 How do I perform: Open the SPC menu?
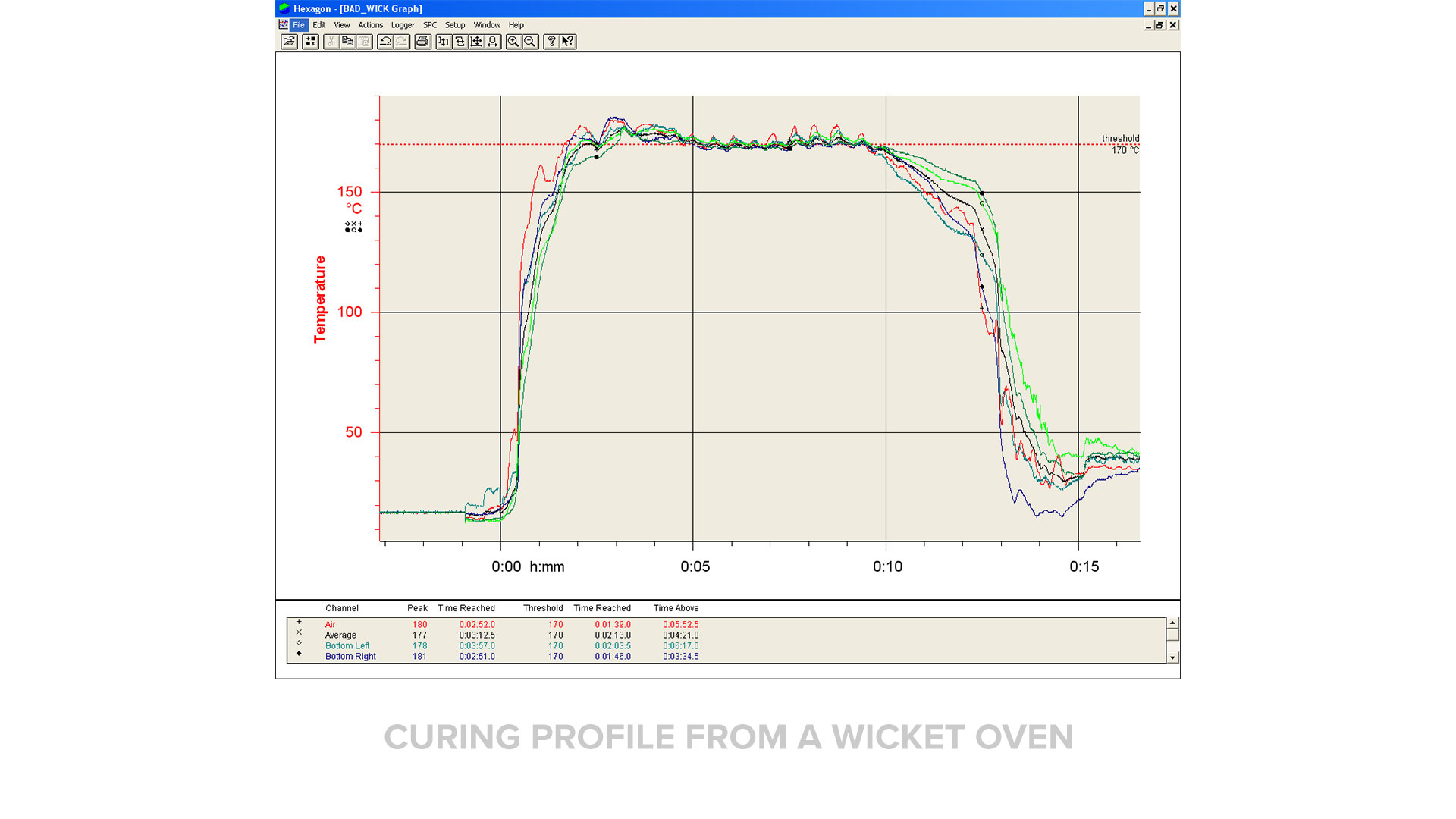[x=430, y=25]
